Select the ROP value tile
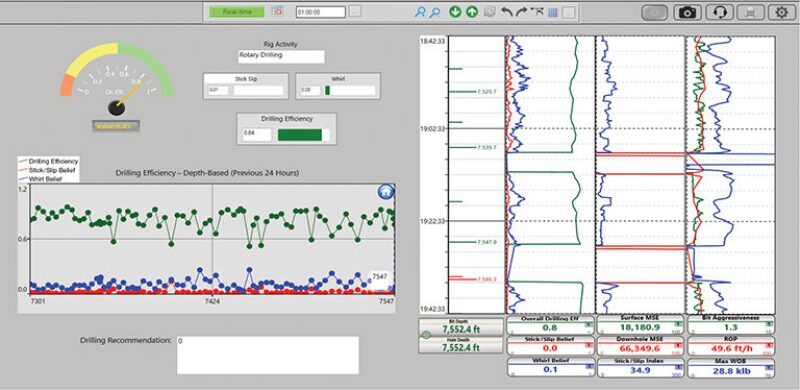This screenshot has height=390, width=800. point(731,346)
